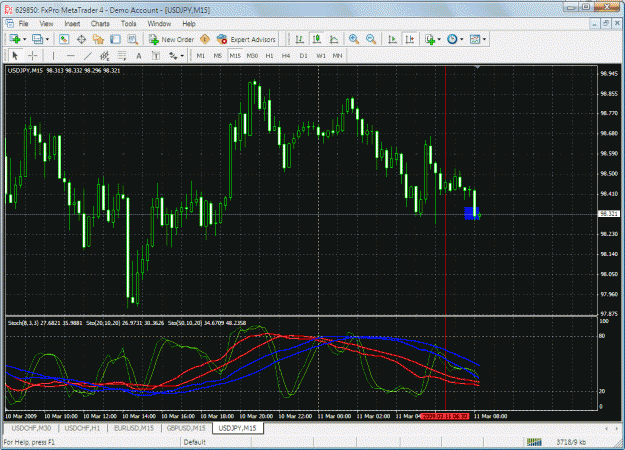Open the View menu
Viewport: 625px width, 450px height.
tap(46, 24)
